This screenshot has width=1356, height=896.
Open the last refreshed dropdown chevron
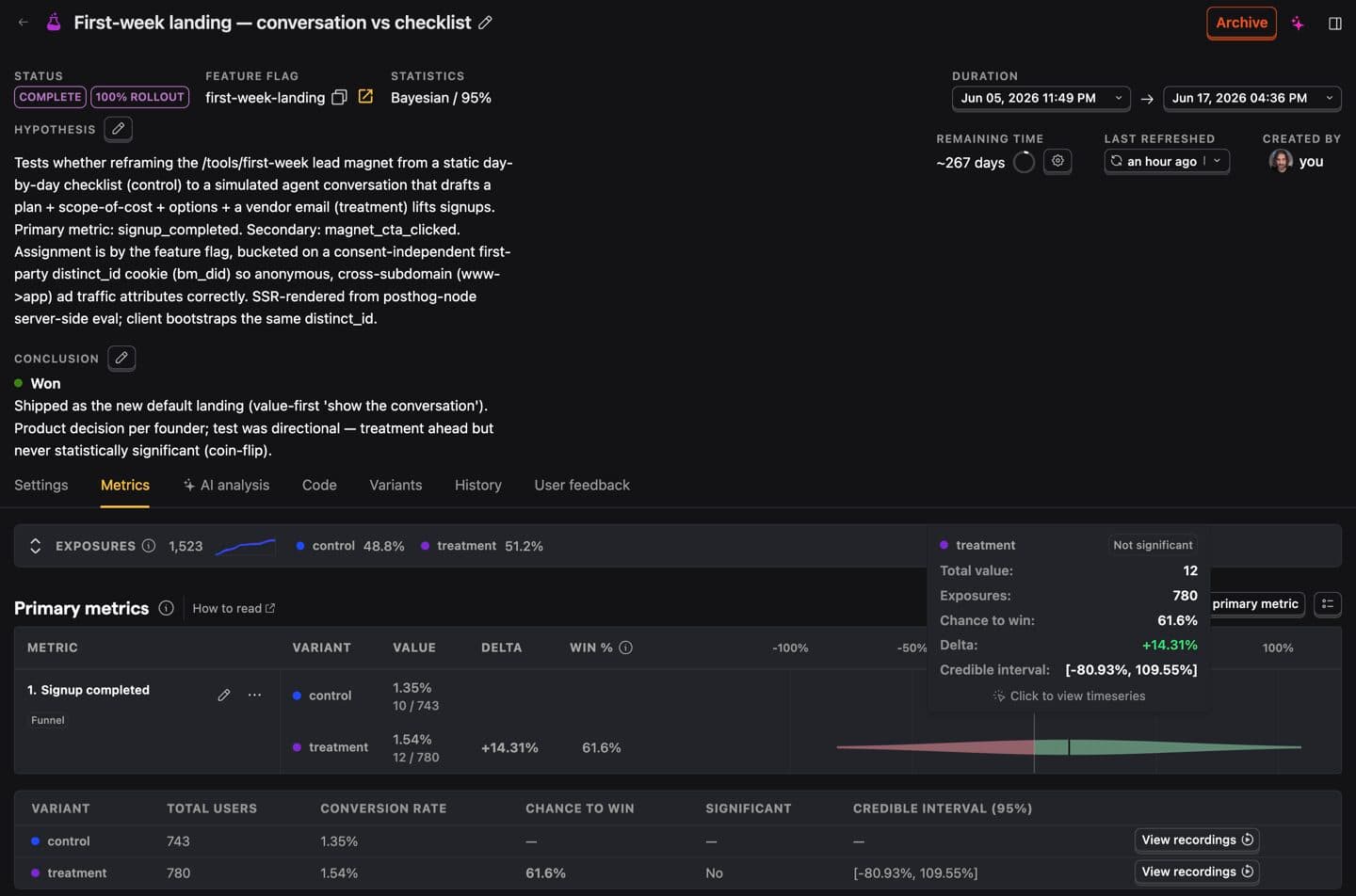1217,161
